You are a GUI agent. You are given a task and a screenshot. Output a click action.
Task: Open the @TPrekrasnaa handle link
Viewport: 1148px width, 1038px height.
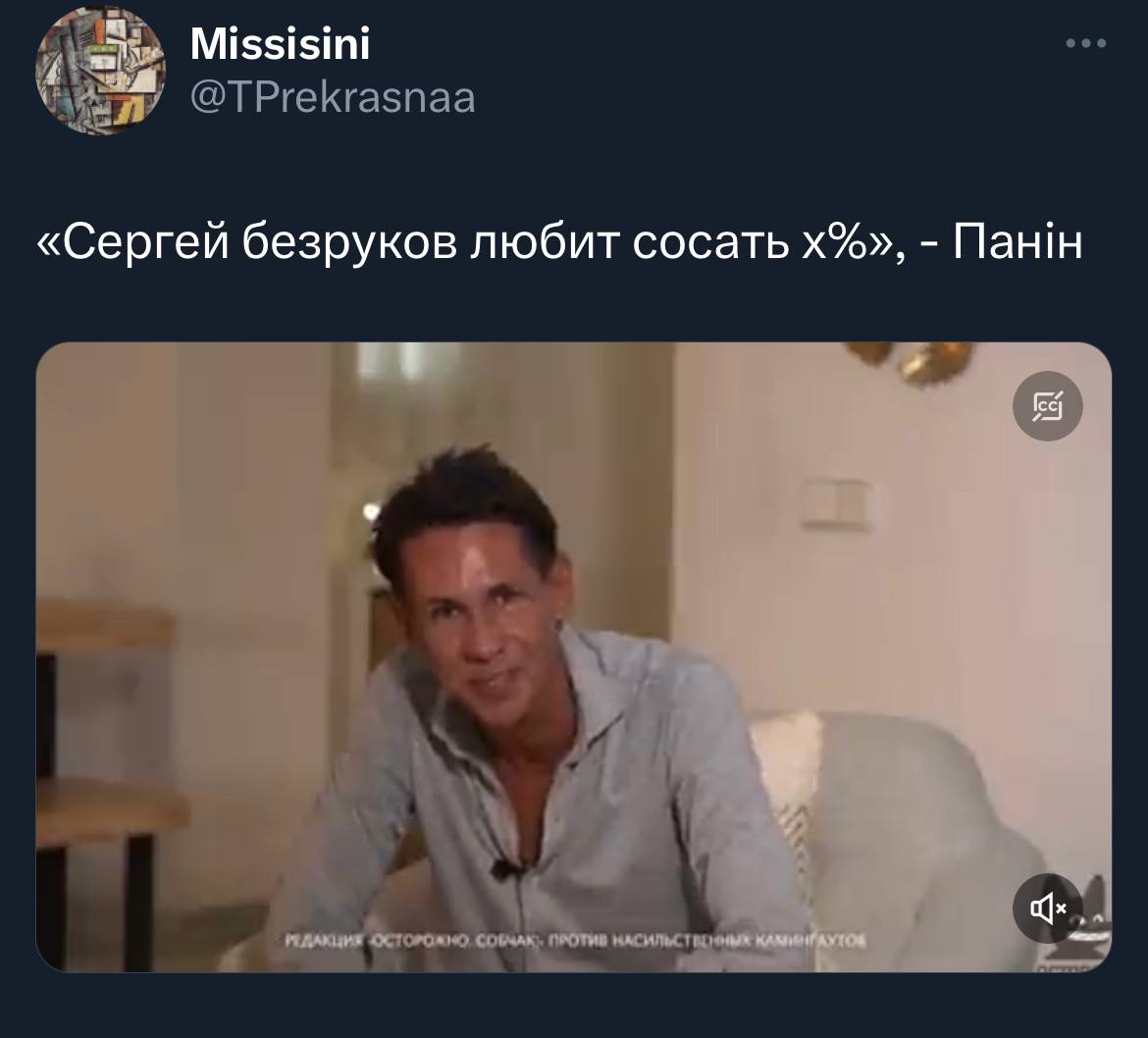334,98
